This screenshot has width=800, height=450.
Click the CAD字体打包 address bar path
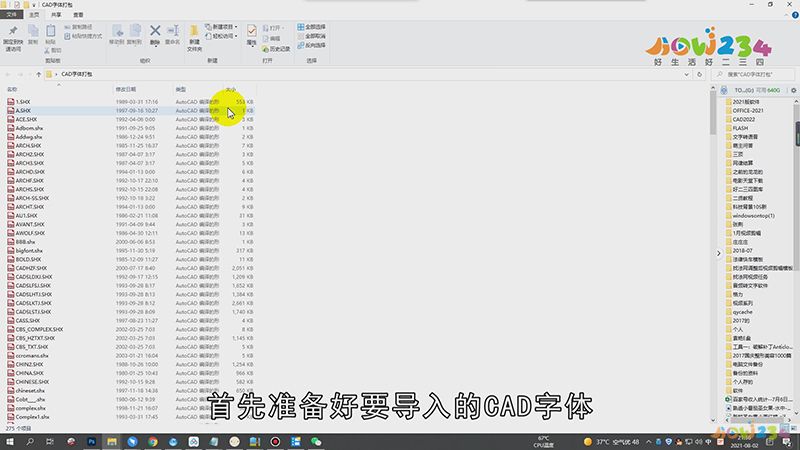coord(77,74)
